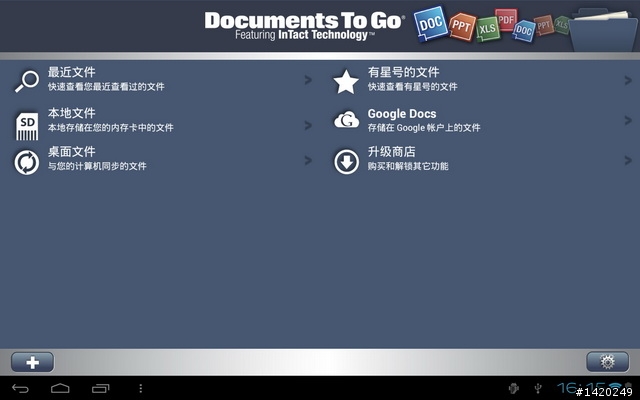Click the Documents To Go logo
640x400 pixels.
pyautogui.click(x=304, y=26)
